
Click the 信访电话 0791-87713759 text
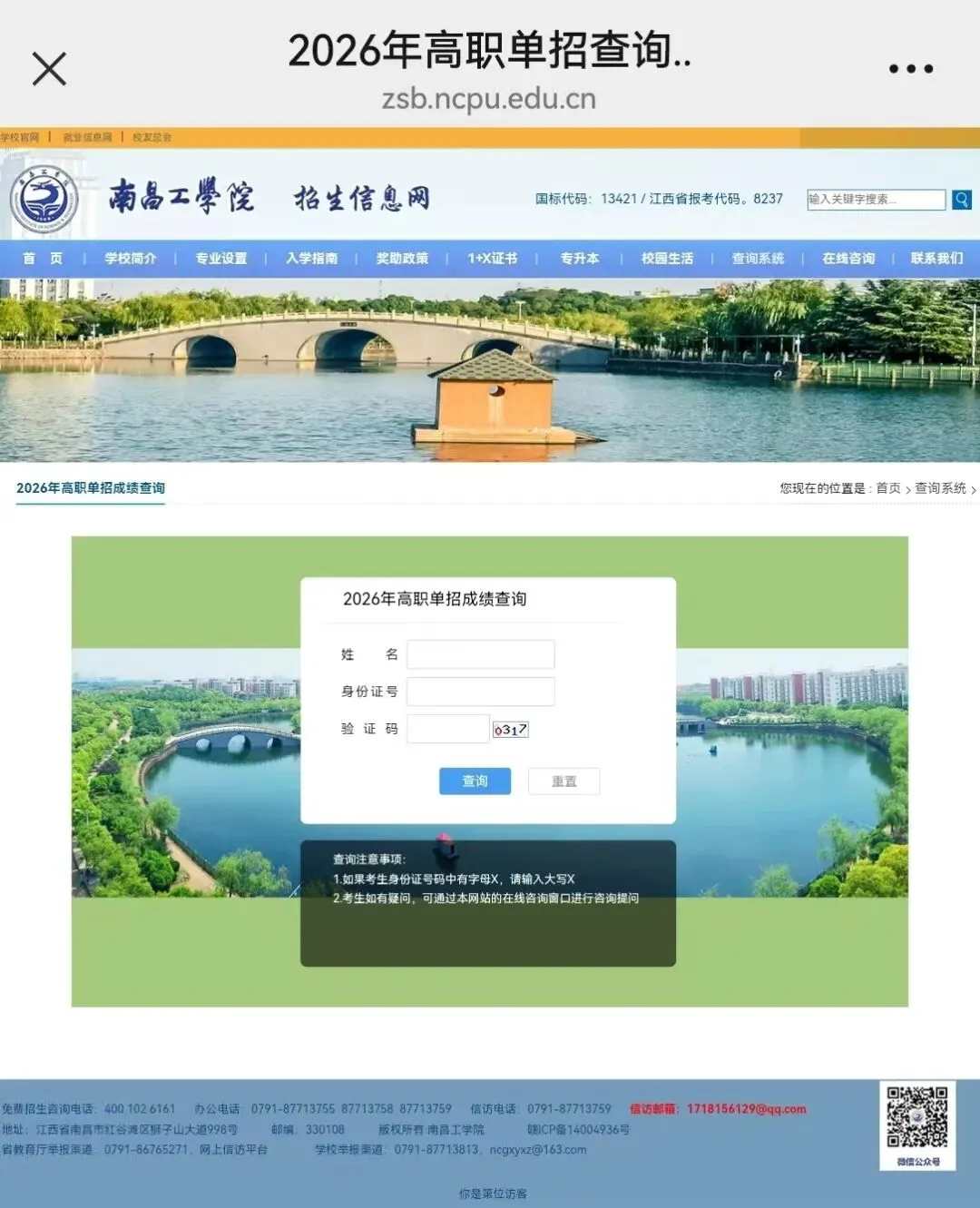tap(541, 1109)
